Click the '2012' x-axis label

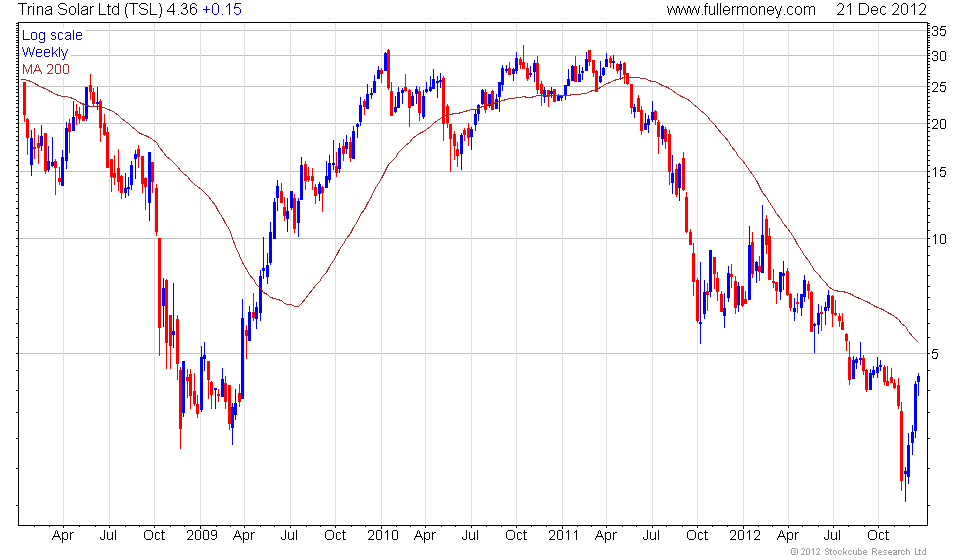click(x=744, y=536)
